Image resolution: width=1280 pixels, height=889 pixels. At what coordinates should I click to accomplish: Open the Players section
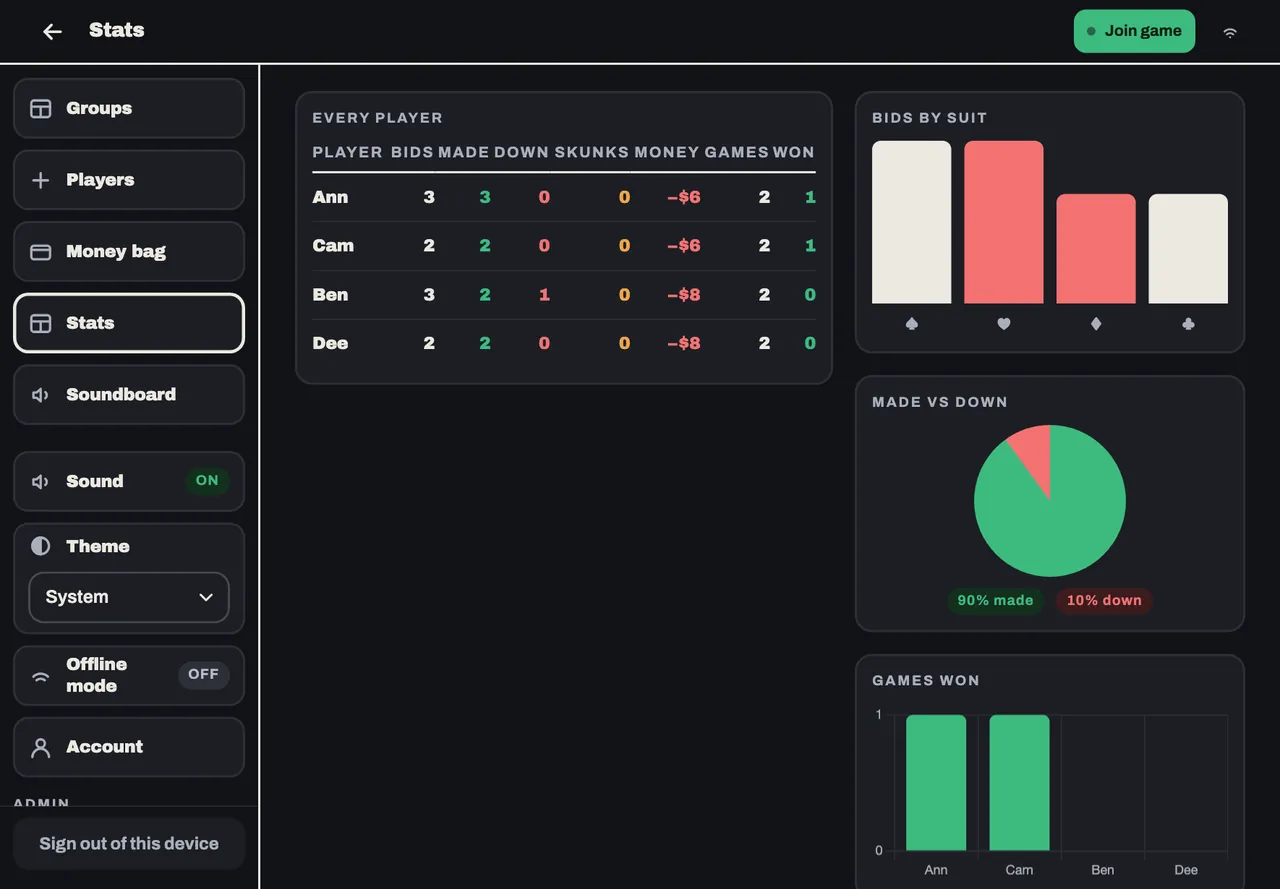[x=129, y=180]
